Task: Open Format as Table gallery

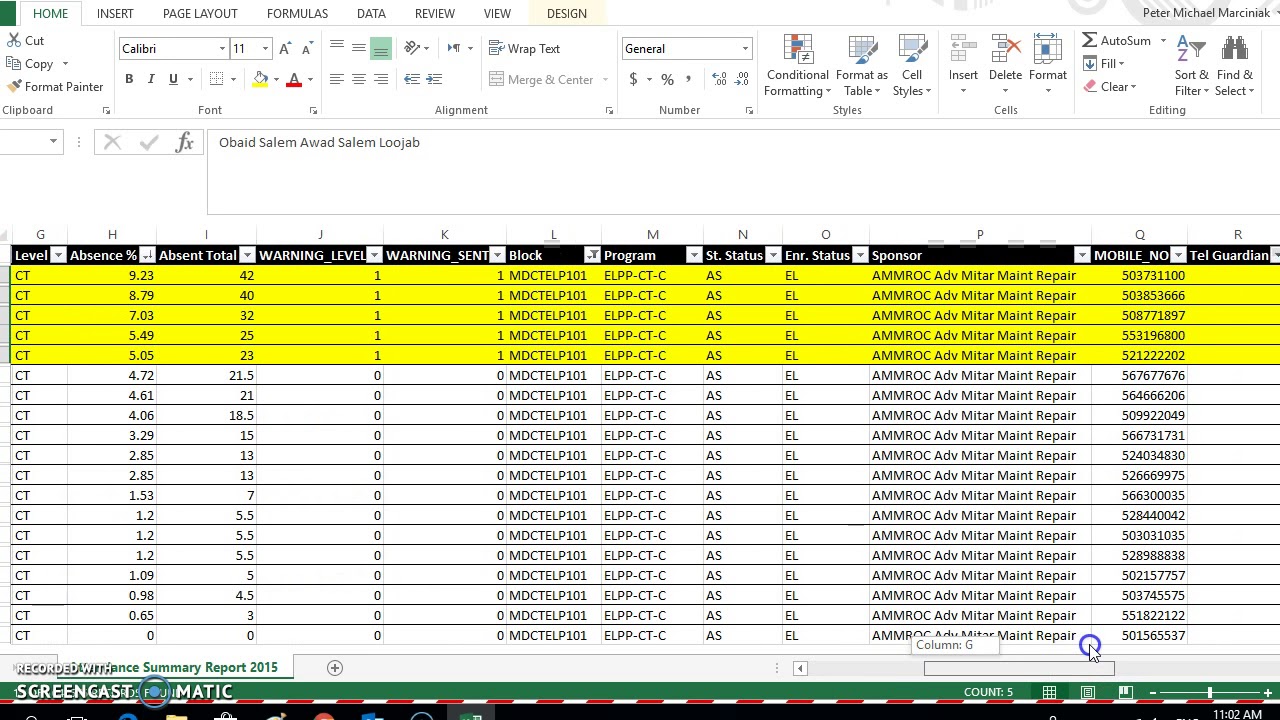Action: coord(861,66)
